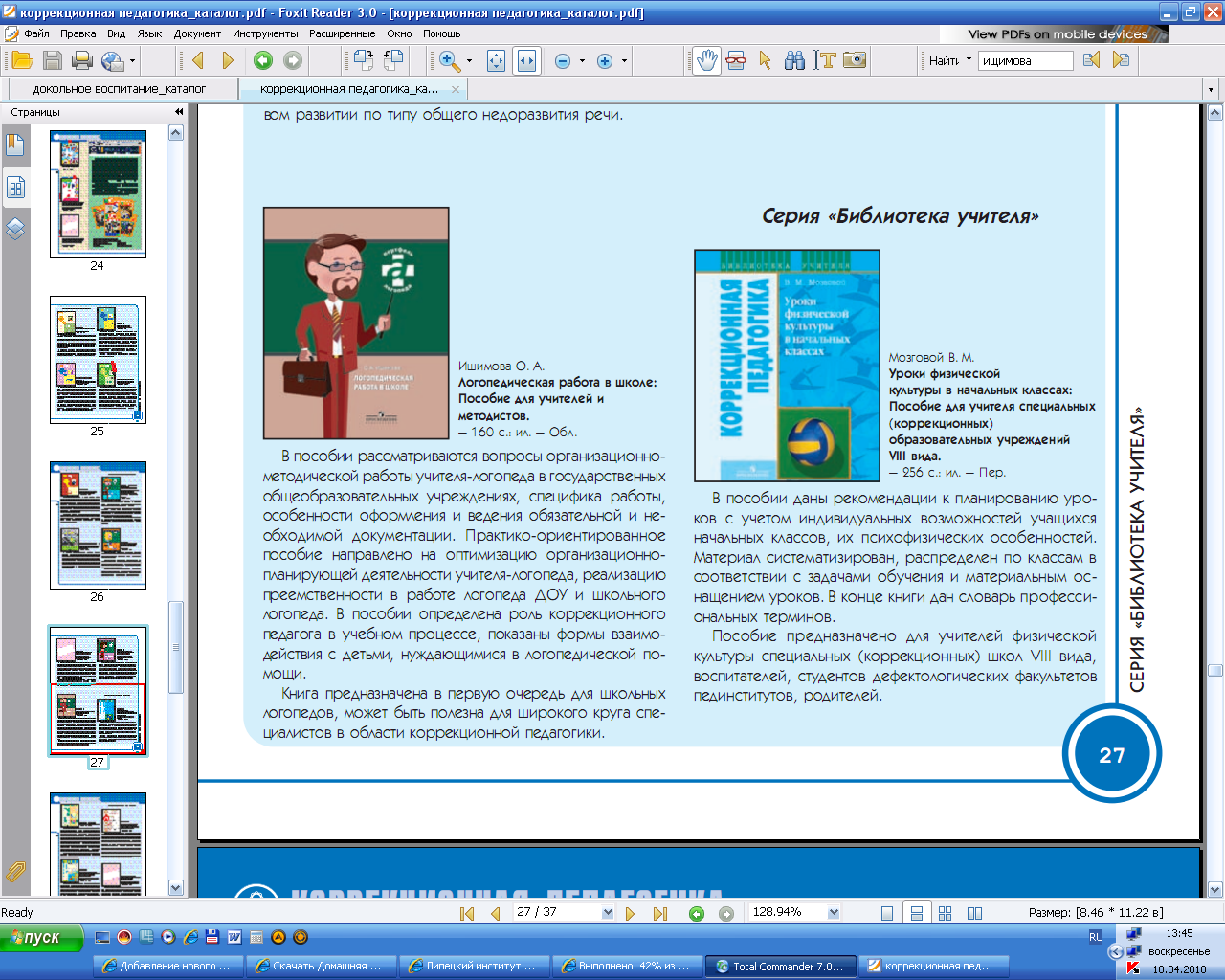
Task: Switch to Total Commander taskbar button
Action: pyautogui.click(x=781, y=966)
